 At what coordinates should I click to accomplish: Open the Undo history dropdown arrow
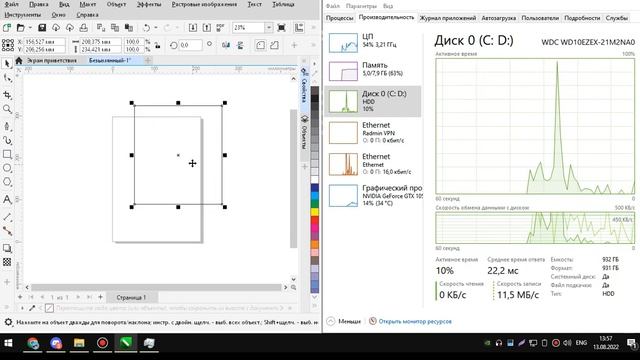[x=156, y=28]
